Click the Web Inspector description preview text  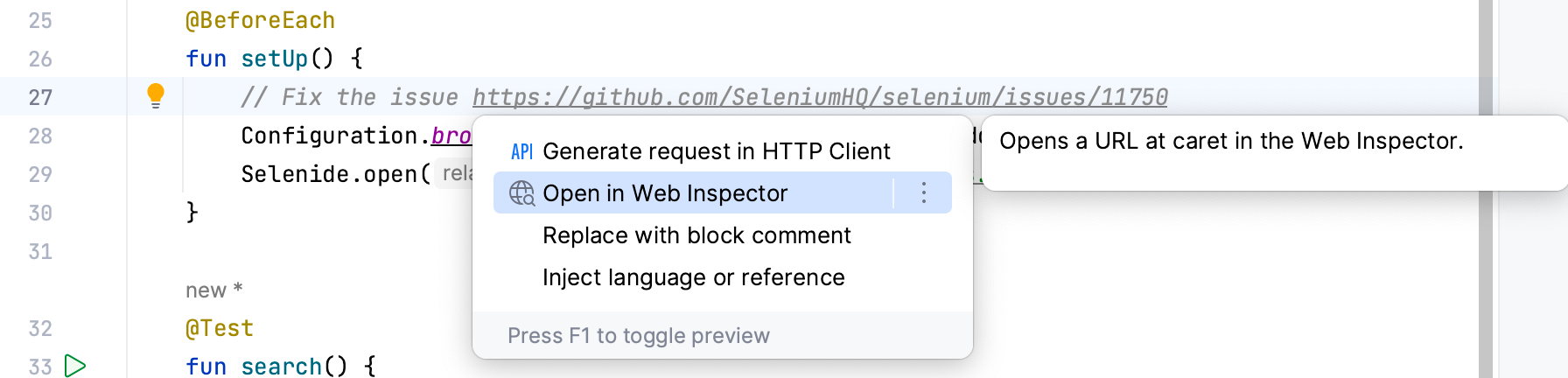point(1230,141)
